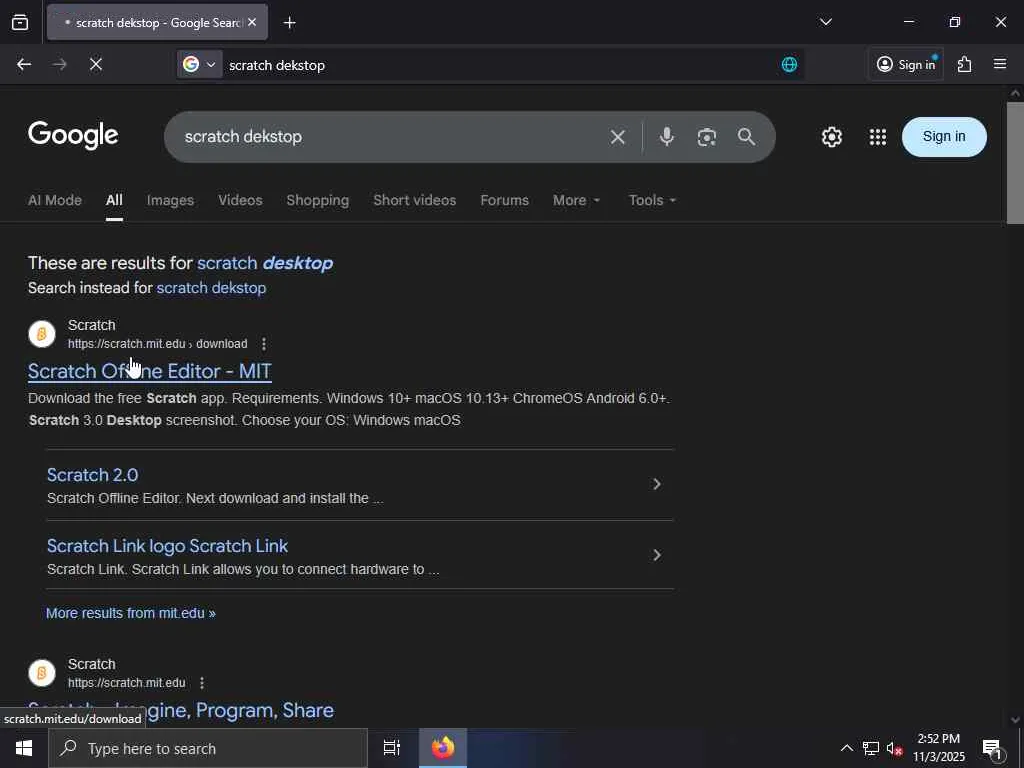Click the blue Google Sign in button
The image size is (1024, 768).
coord(944,136)
